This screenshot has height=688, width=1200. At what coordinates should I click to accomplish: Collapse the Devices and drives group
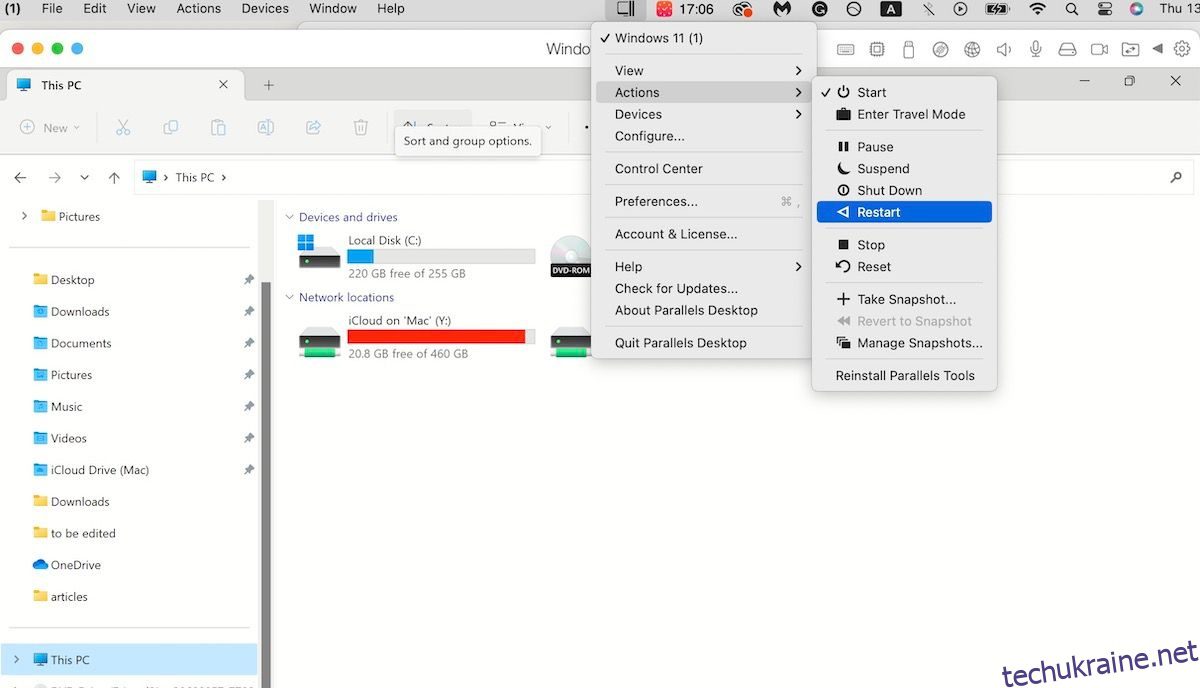click(x=290, y=217)
